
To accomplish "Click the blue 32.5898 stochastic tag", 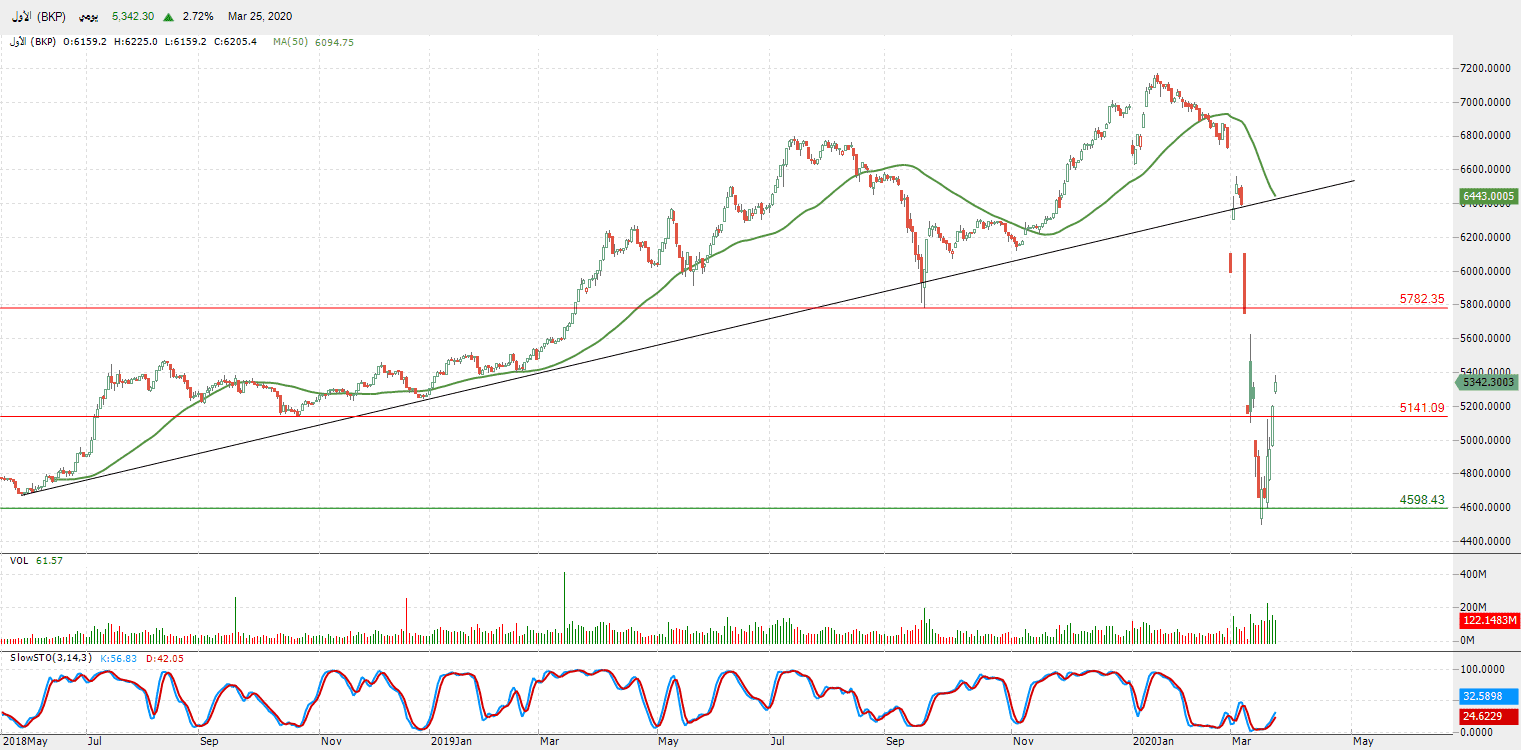I will click(x=1488, y=696).
